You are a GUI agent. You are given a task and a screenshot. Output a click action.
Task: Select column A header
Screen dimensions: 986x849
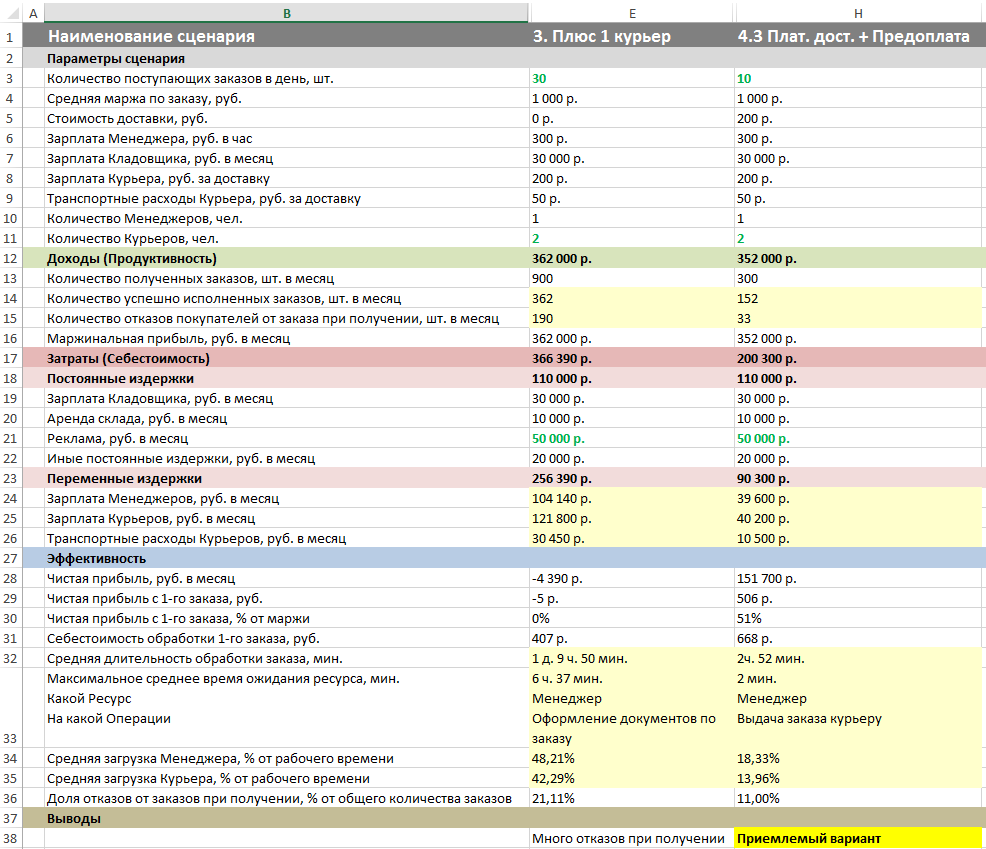coord(33,13)
